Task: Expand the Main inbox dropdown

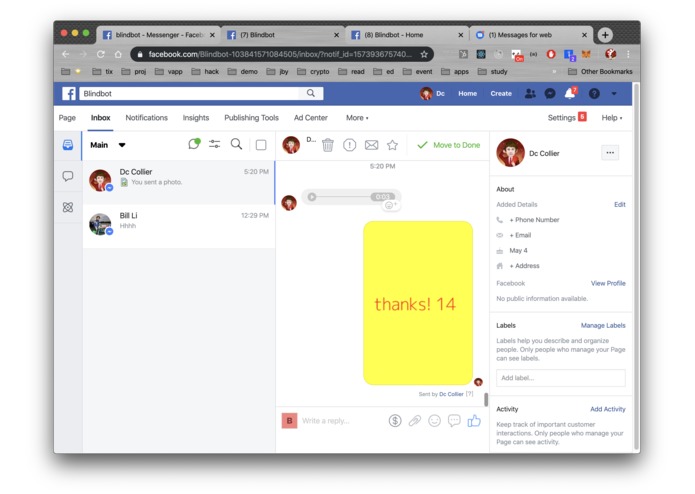Action: tap(122, 145)
